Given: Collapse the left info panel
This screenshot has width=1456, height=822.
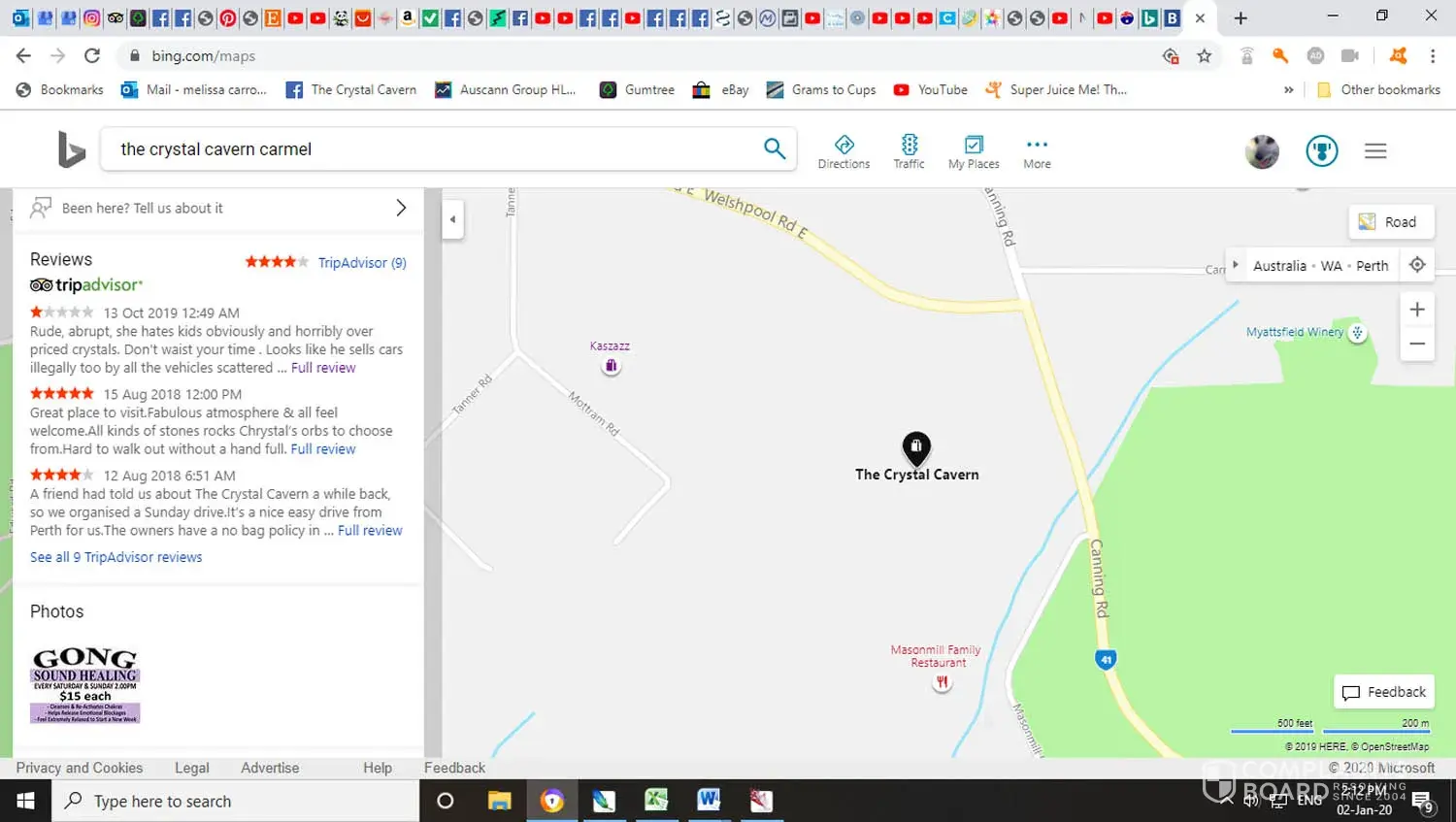Looking at the screenshot, I should point(452,219).
